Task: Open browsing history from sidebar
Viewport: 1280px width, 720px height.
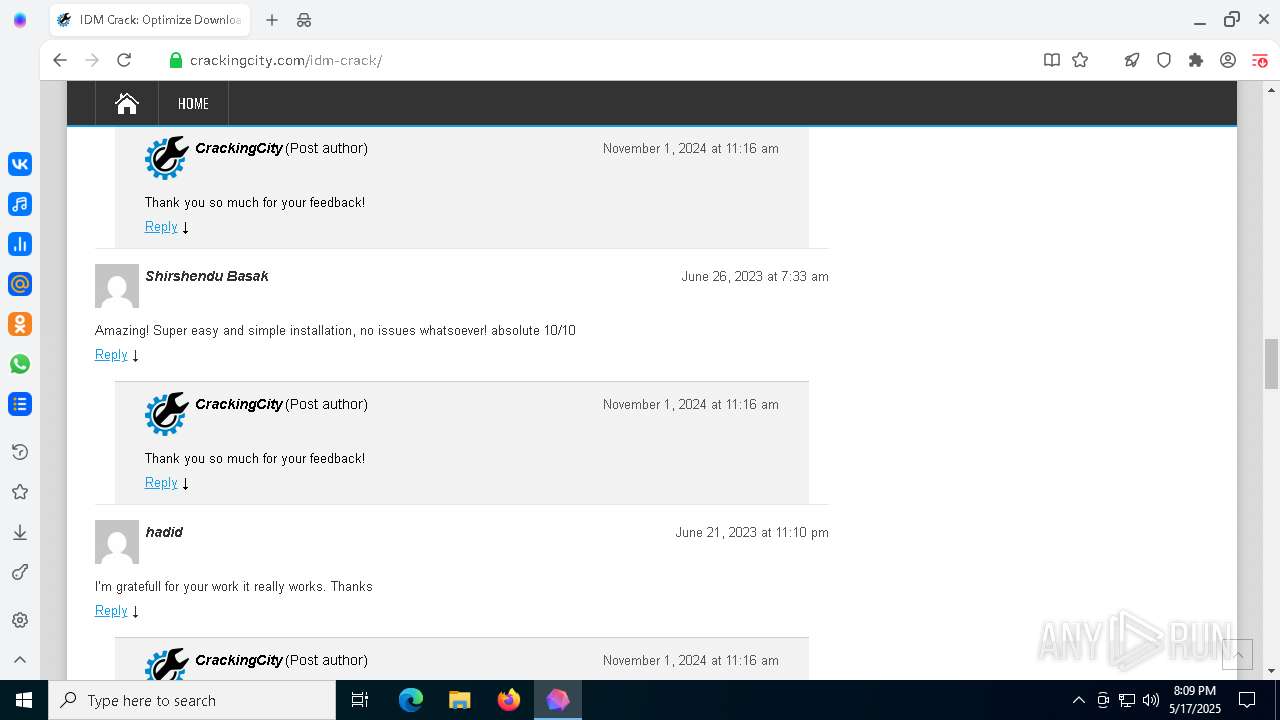Action: coord(20,452)
